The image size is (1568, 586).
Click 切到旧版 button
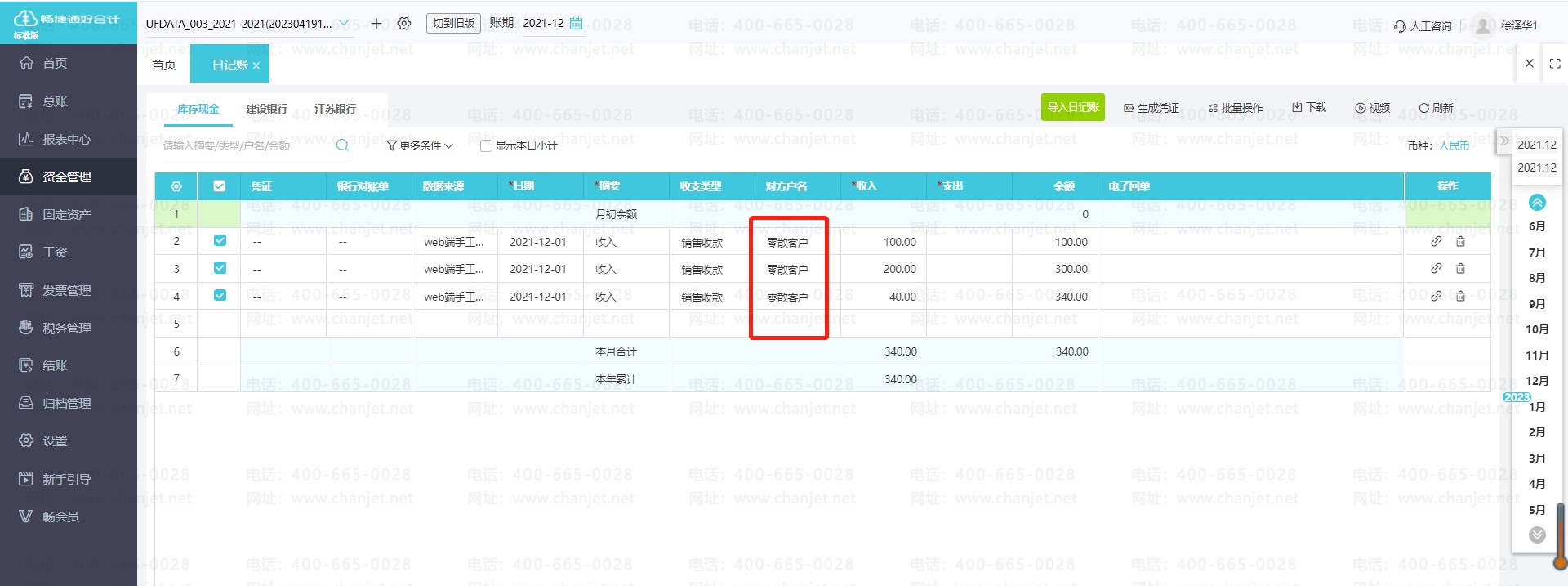click(x=453, y=23)
